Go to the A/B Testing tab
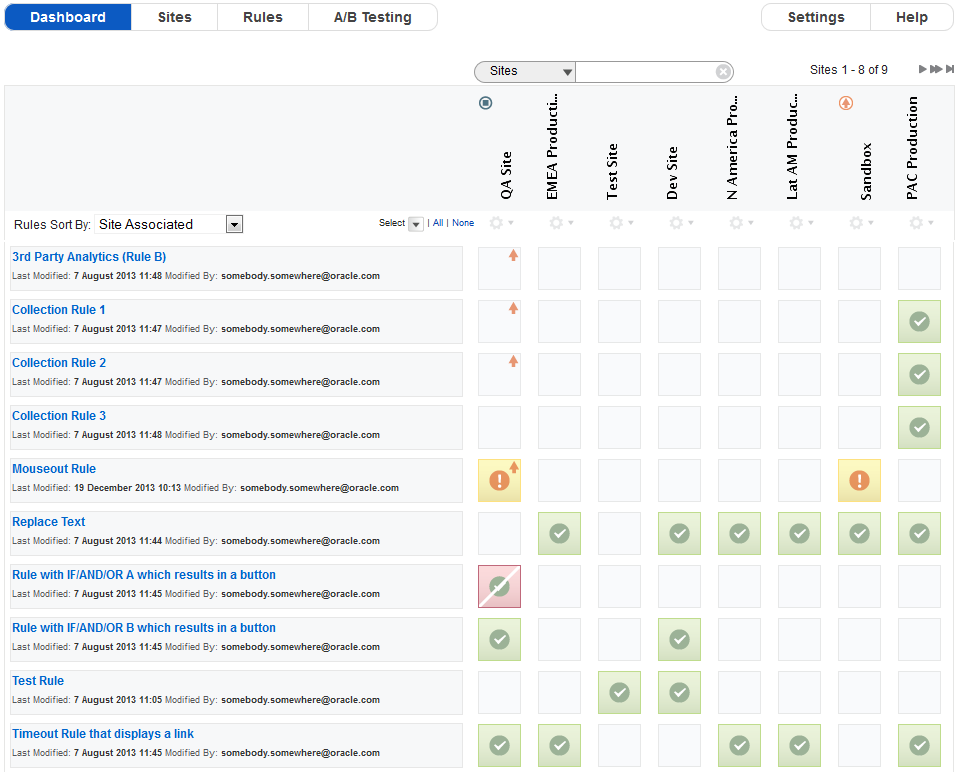This screenshot has height=772, width=957. (372, 17)
